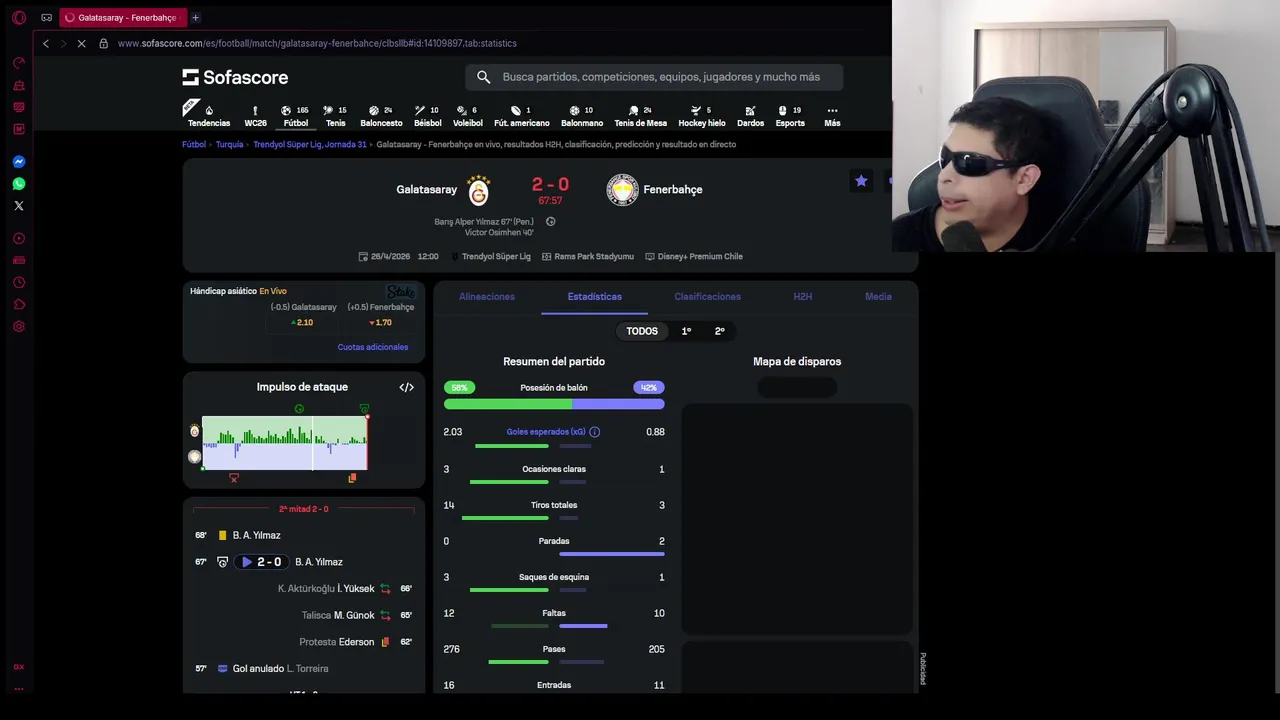Click the search input field
This screenshot has height=720, width=1280.
coord(654,77)
